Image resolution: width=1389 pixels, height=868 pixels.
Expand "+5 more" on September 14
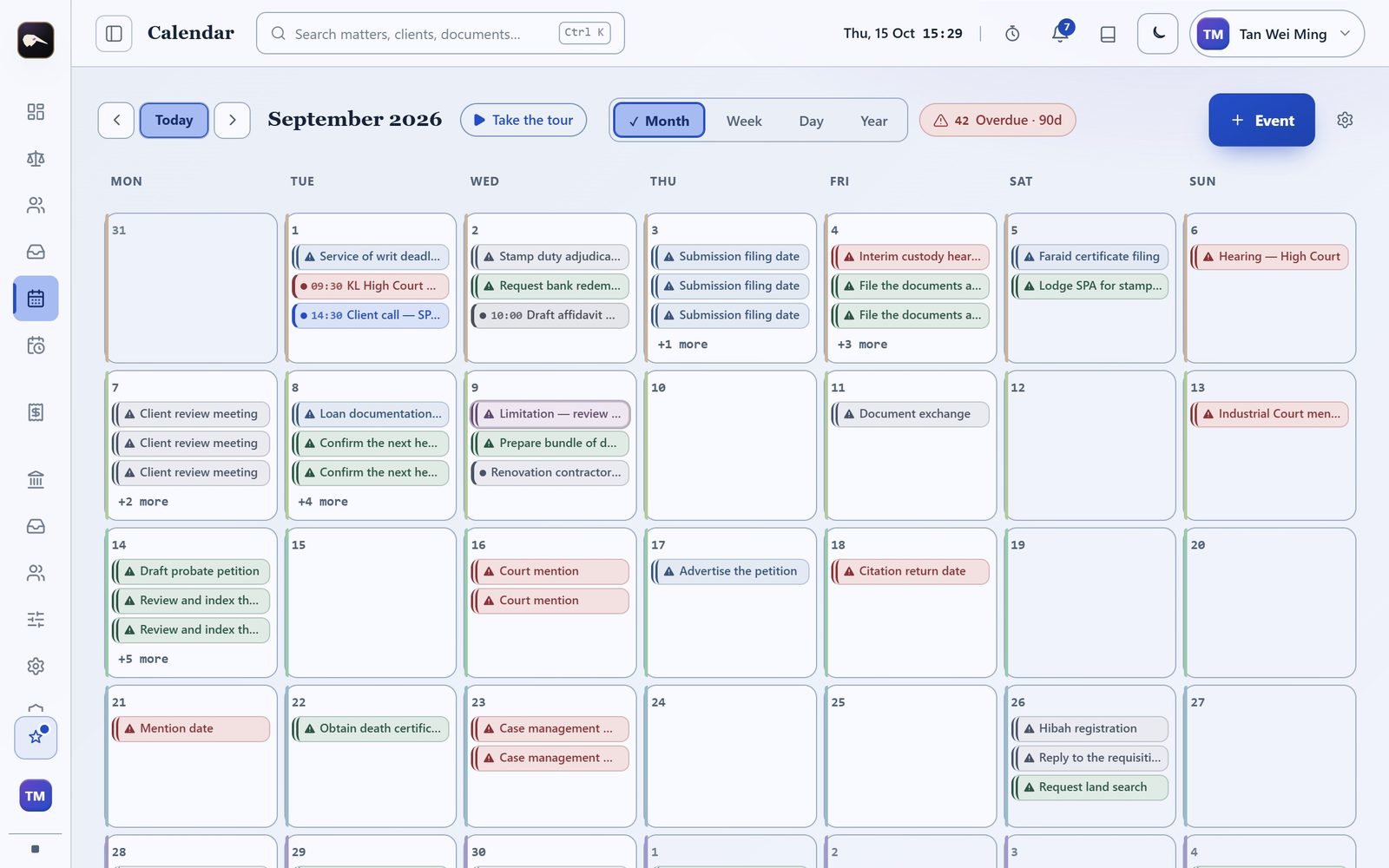pos(143,659)
